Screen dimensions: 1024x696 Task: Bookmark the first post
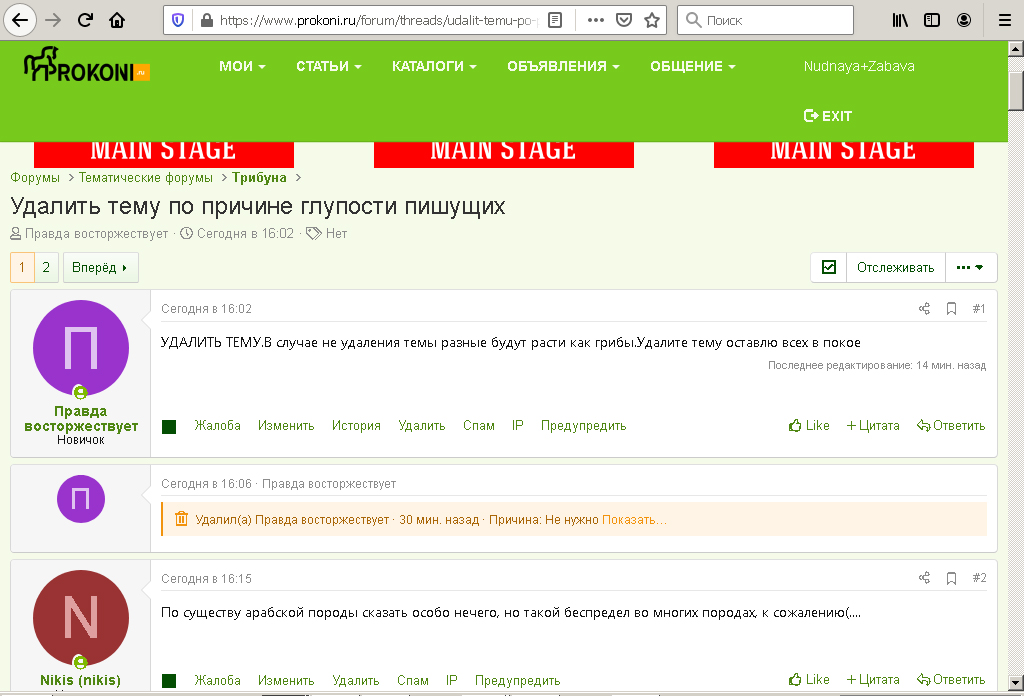[x=951, y=309]
